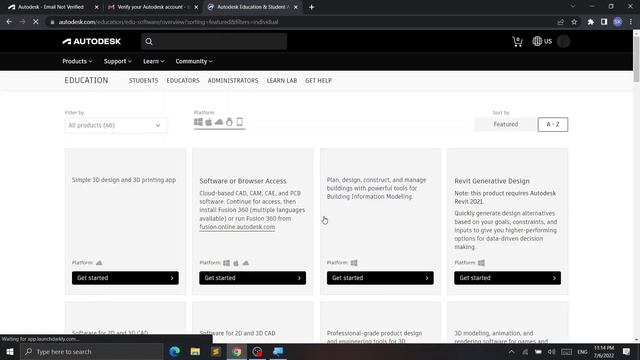Viewport: 640px width, 360px height.
Task: Filter by cloud platform icon
Action: [219, 122]
